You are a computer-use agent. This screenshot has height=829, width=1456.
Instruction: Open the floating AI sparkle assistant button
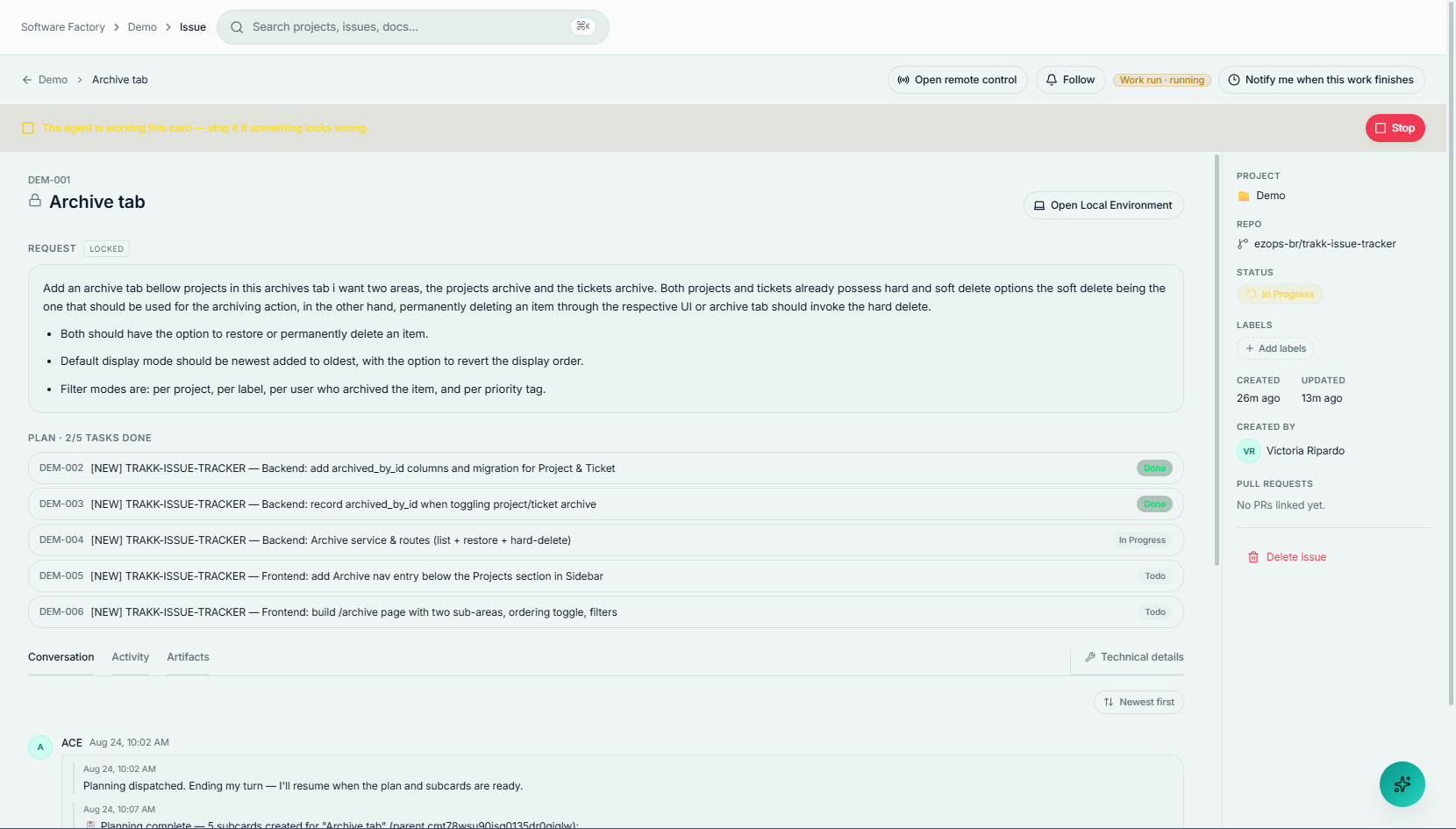(x=1402, y=784)
